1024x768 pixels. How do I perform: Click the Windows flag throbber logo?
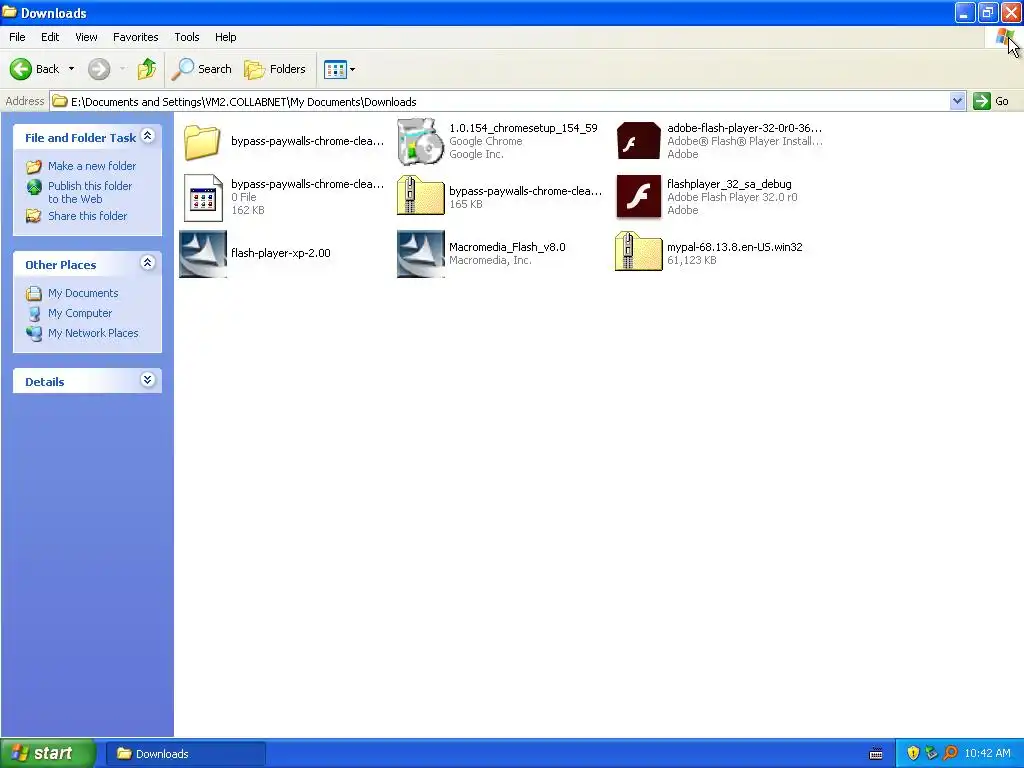pos(1004,37)
